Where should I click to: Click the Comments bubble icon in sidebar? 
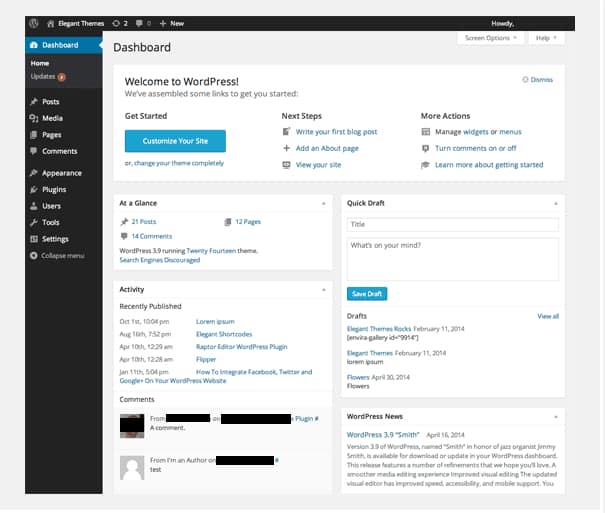click(34, 151)
